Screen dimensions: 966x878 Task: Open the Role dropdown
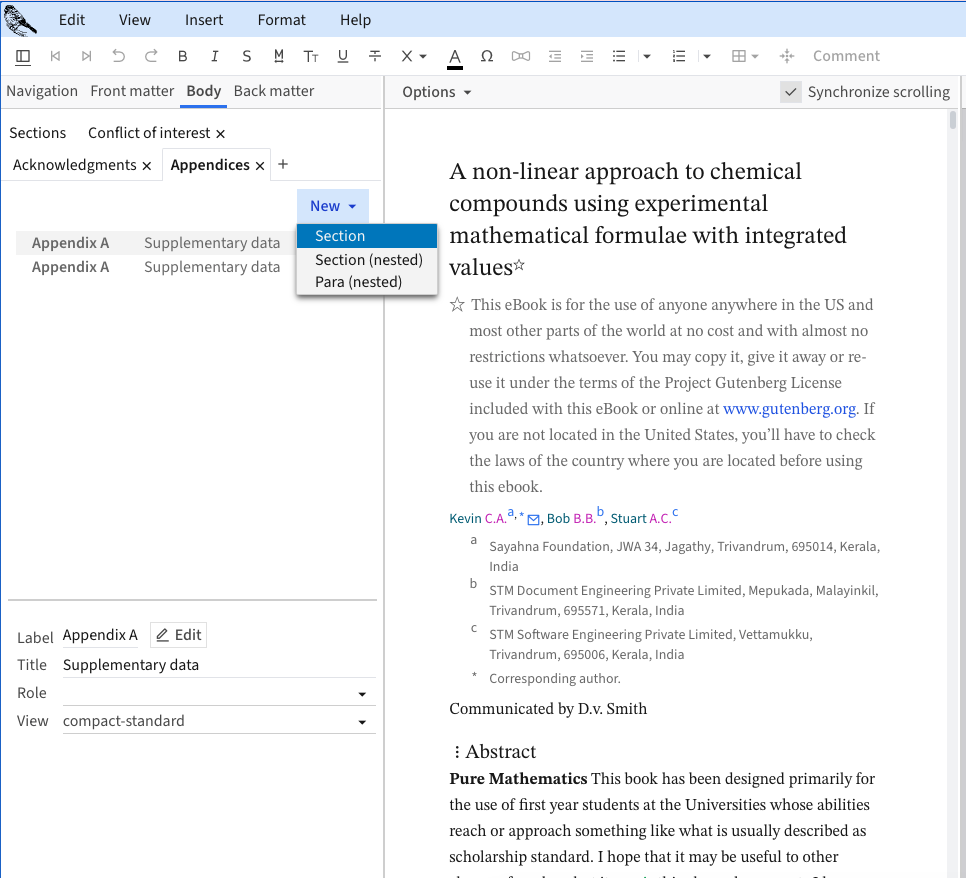[x=361, y=694]
